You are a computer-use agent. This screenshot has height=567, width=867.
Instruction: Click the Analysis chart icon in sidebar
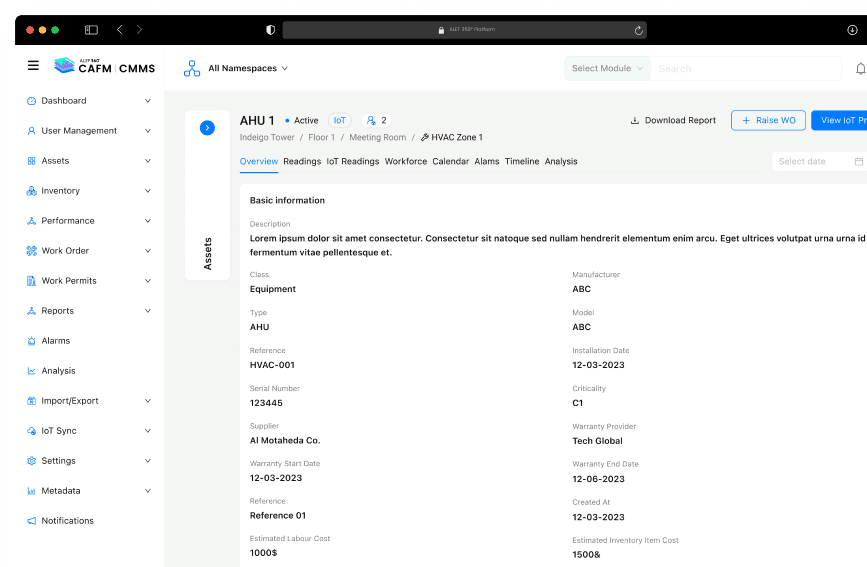click(x=32, y=371)
